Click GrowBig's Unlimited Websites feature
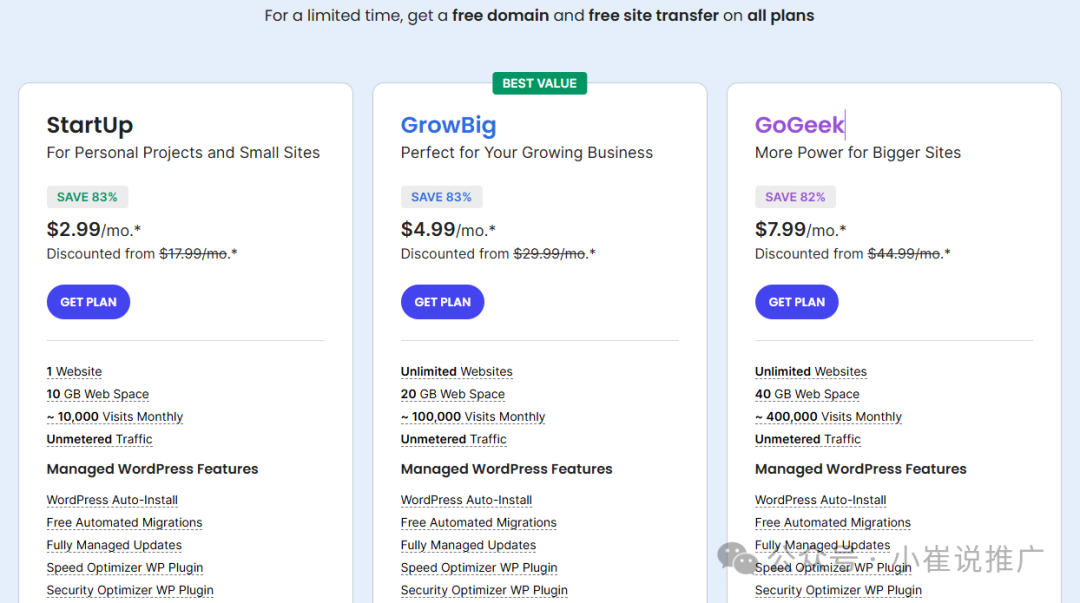The height and width of the screenshot is (603, 1080). point(457,371)
